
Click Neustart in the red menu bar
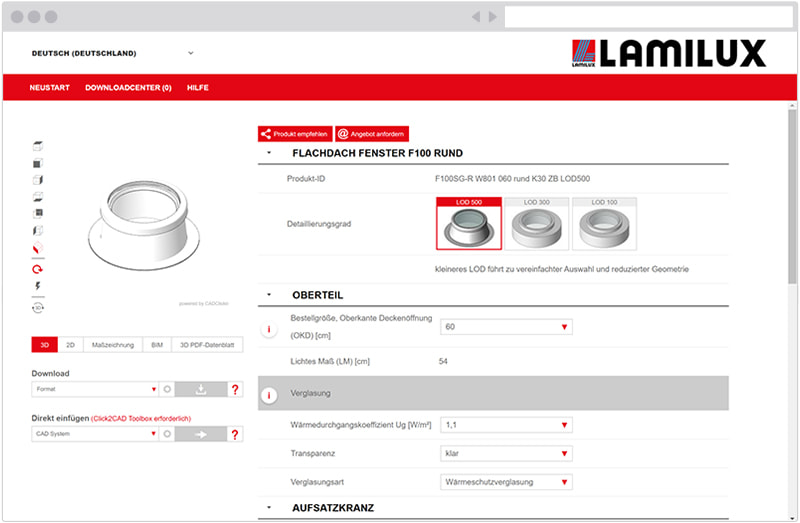(x=49, y=88)
